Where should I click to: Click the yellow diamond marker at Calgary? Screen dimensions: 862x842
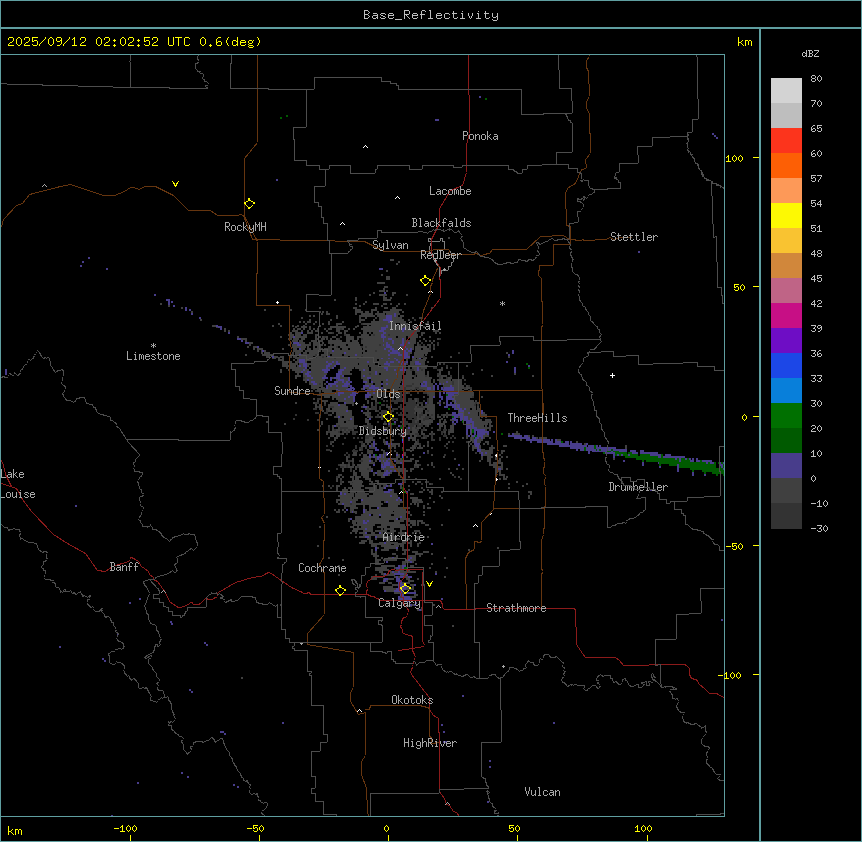pos(405,589)
